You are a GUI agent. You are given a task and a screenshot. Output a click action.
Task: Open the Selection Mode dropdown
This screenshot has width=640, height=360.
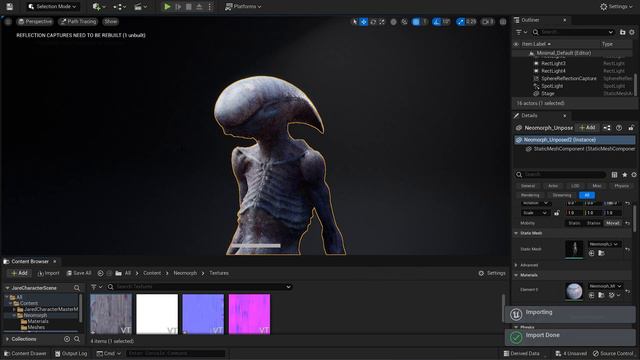coord(52,7)
